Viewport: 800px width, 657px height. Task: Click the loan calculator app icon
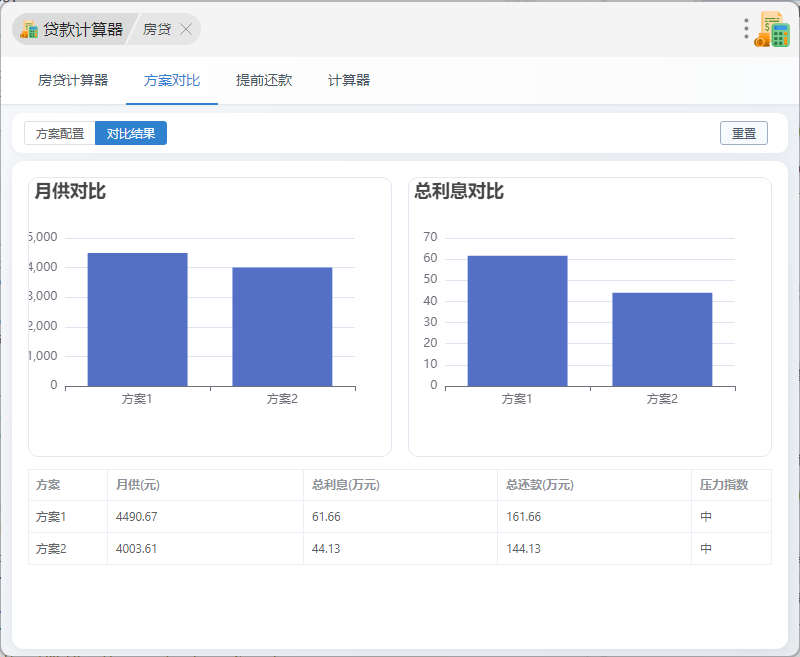tap(30, 30)
